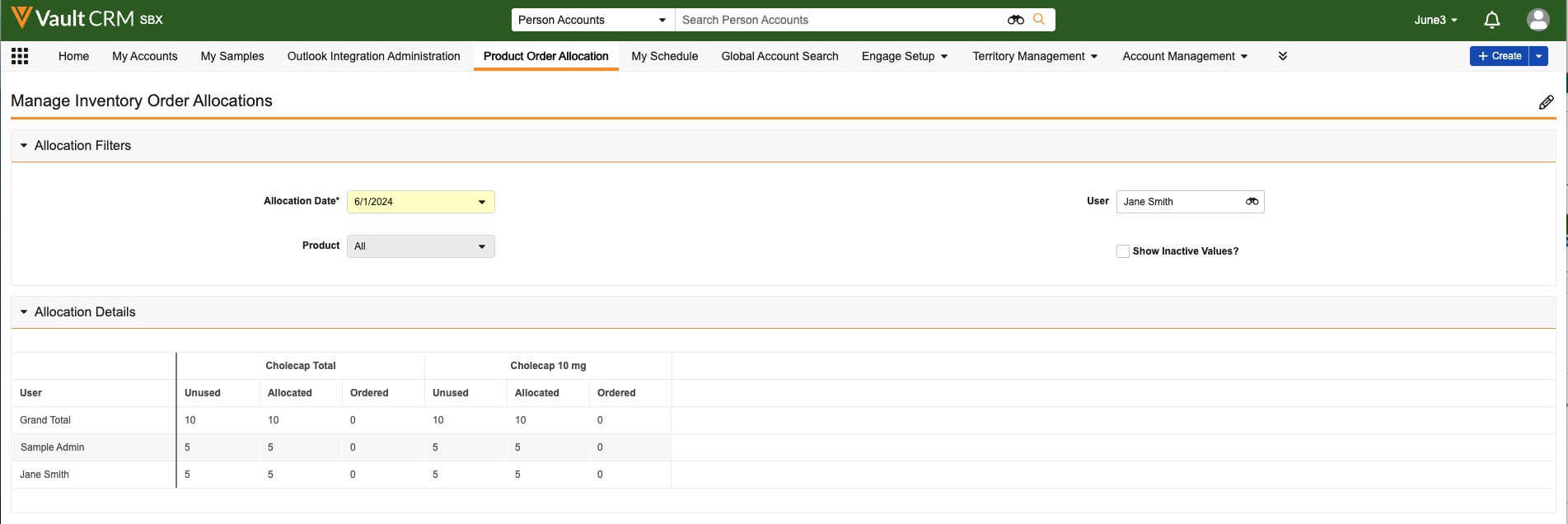Show more tabs with double chevron

(1282, 56)
